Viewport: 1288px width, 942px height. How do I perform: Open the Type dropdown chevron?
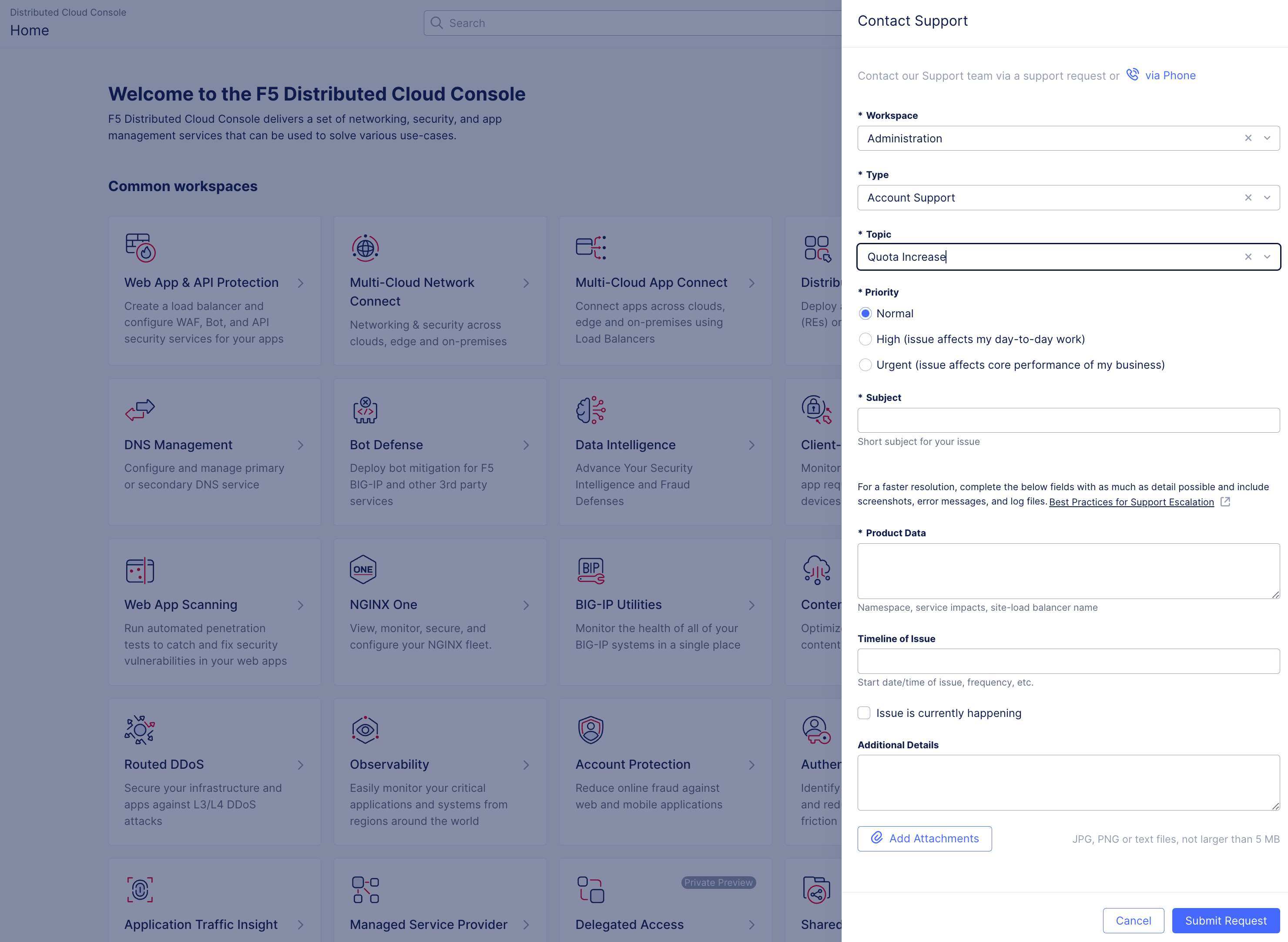1267,197
